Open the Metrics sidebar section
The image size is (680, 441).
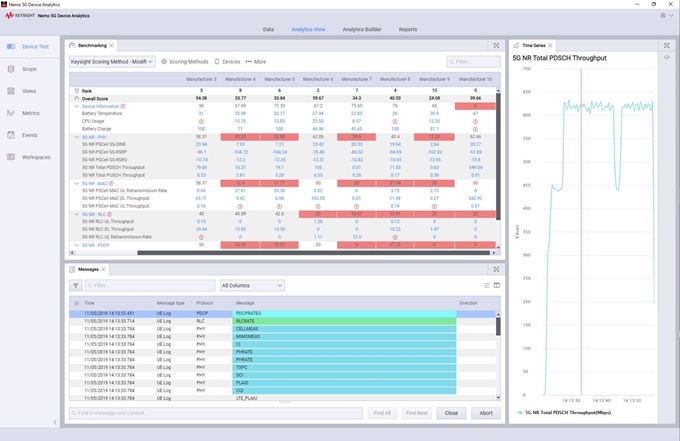pos(29,113)
